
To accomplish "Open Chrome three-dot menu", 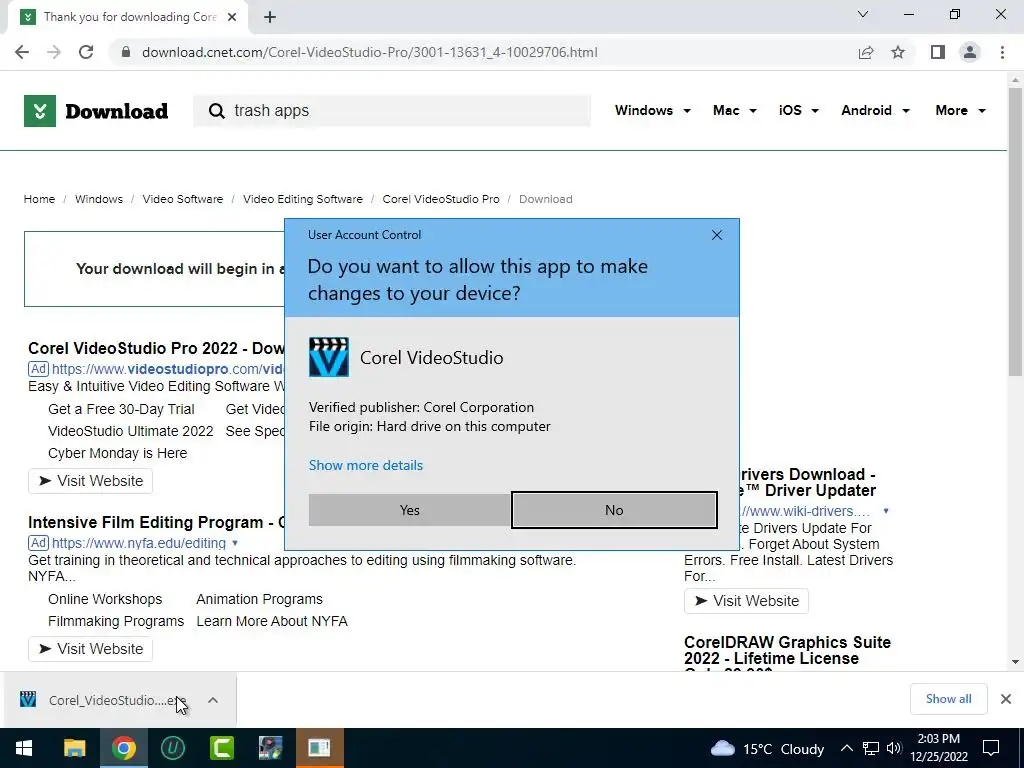I will tap(1002, 52).
